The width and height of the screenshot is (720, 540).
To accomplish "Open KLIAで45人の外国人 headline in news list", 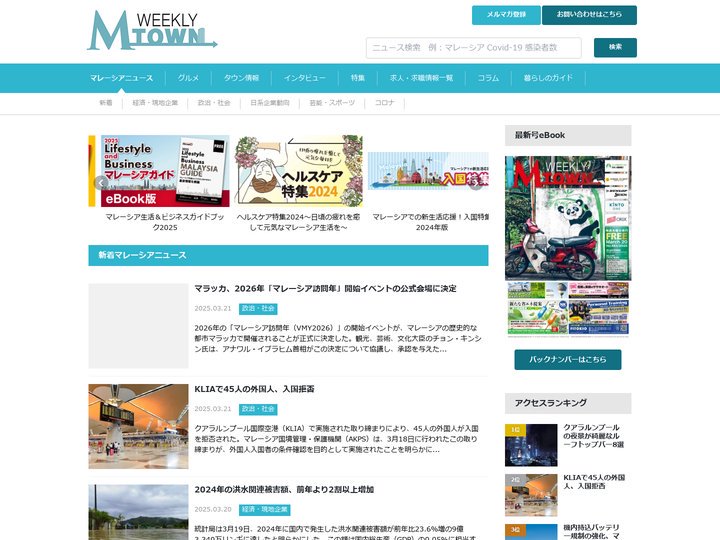I will [x=254, y=389].
